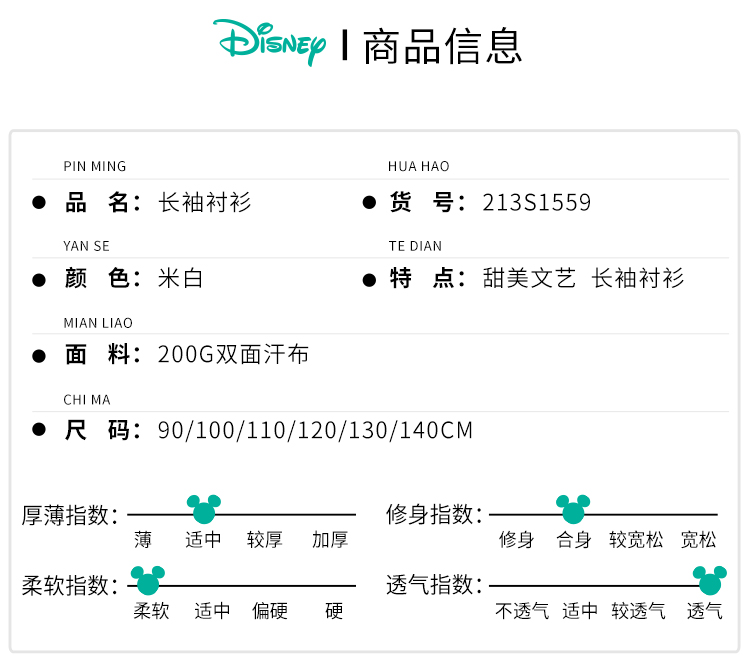Click the Mickey marker on 厚薄指数 slider
Screen dimensions: 750x655
(x=204, y=509)
